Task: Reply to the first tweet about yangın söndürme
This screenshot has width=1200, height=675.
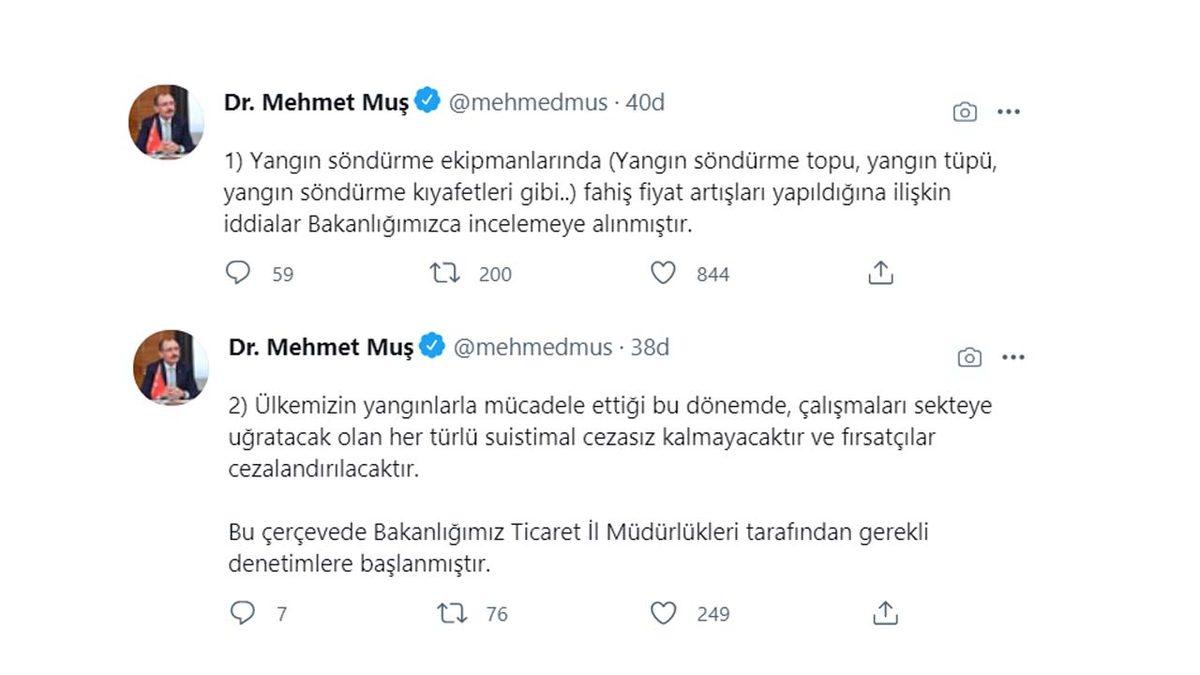Action: 237,271
